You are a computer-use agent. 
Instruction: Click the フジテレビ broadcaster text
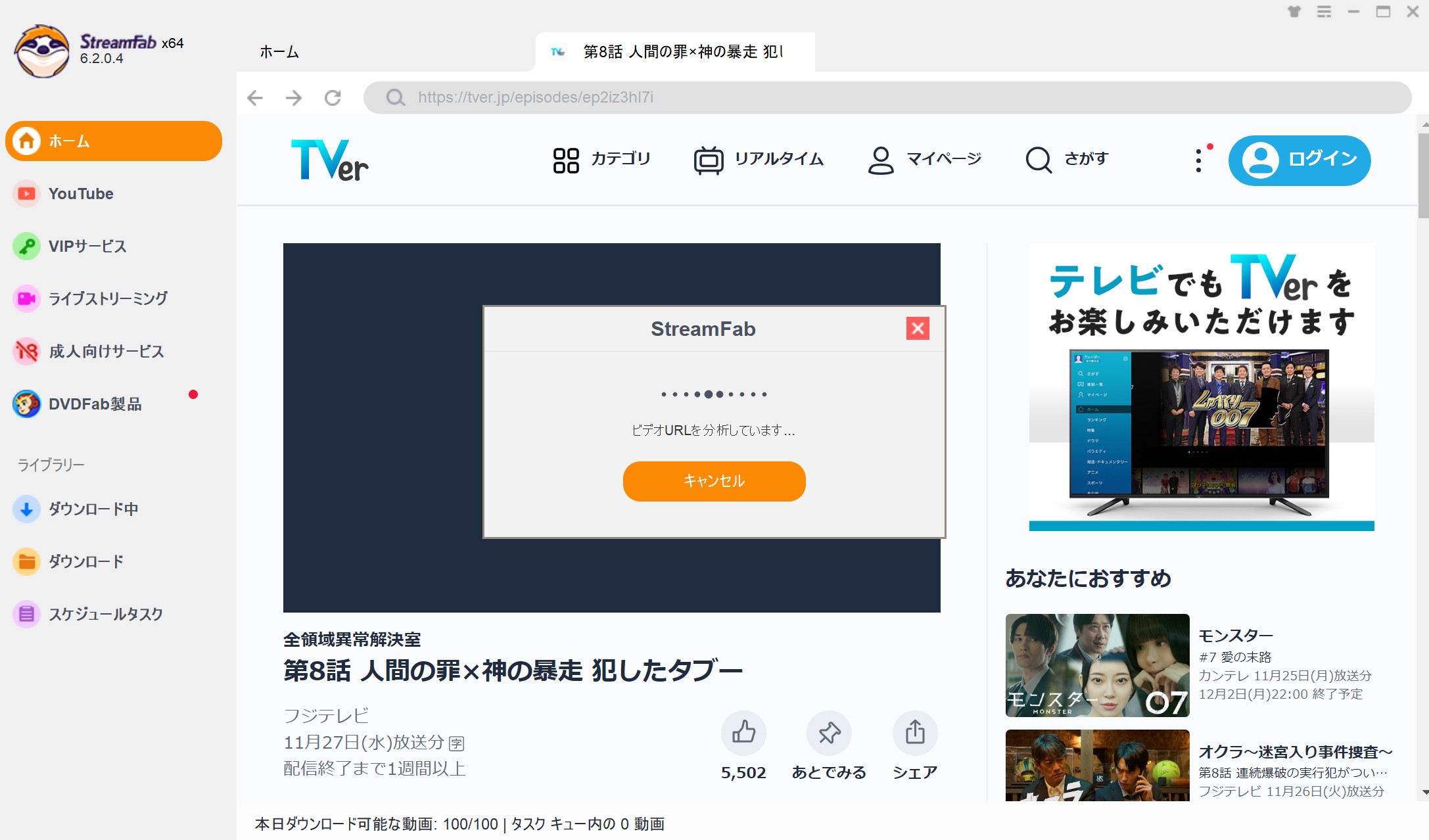pyautogui.click(x=326, y=715)
